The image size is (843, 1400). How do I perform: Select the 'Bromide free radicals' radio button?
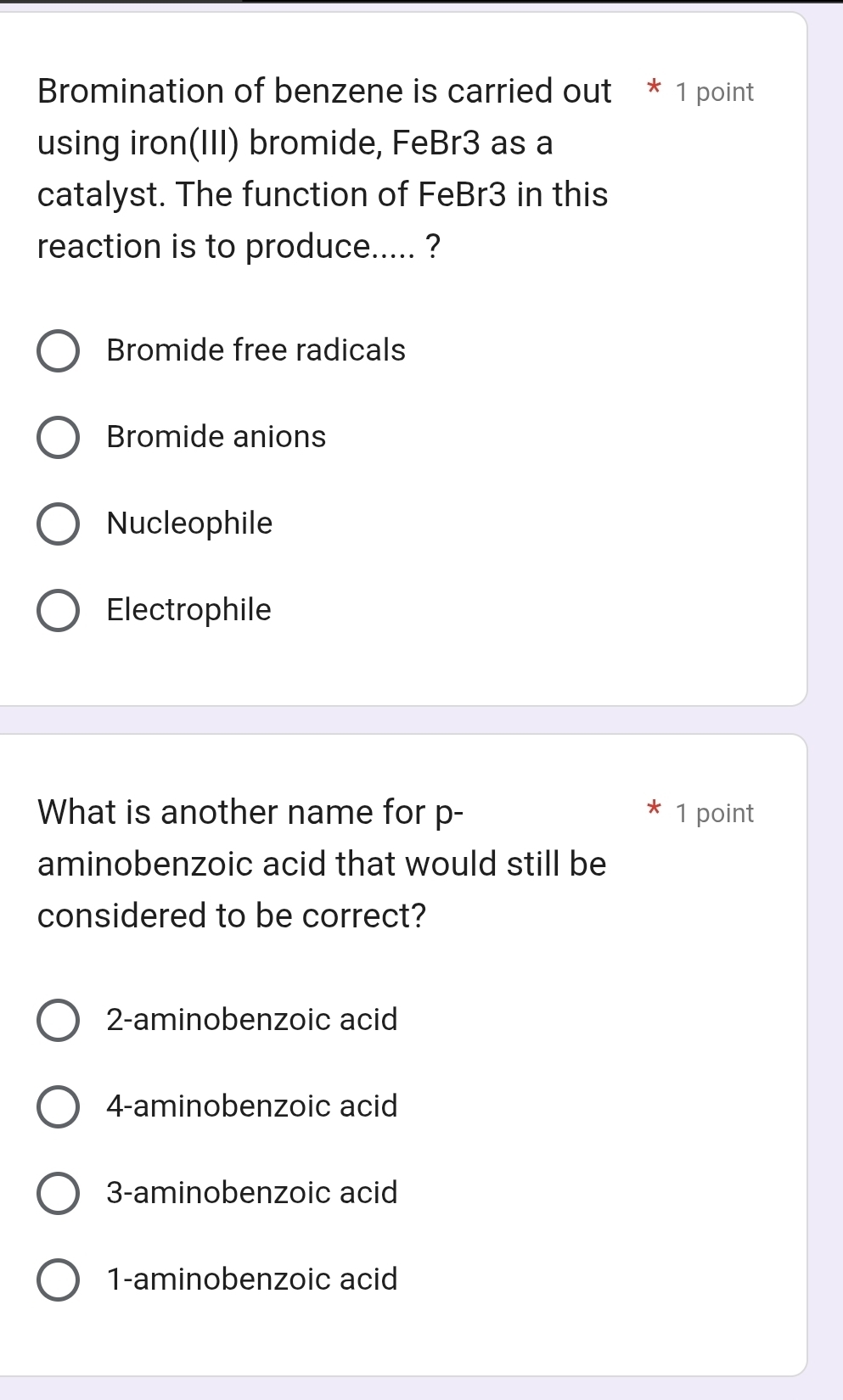coord(59,350)
